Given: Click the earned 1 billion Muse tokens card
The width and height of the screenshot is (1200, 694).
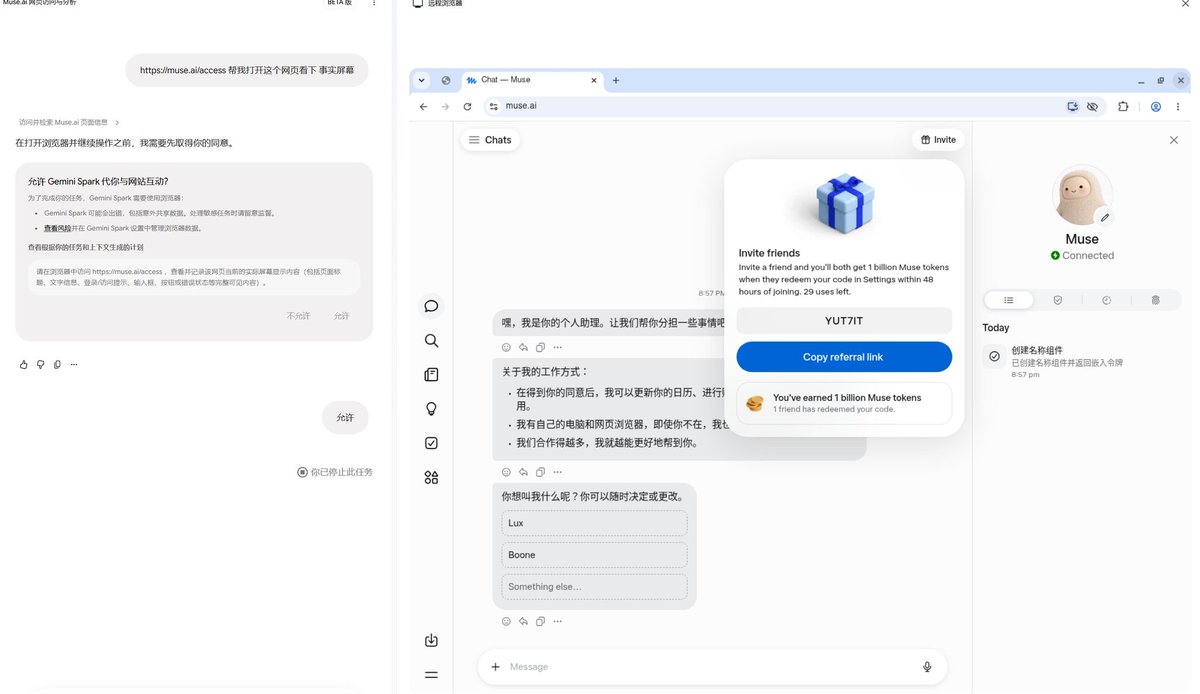Looking at the screenshot, I should click(x=843, y=403).
